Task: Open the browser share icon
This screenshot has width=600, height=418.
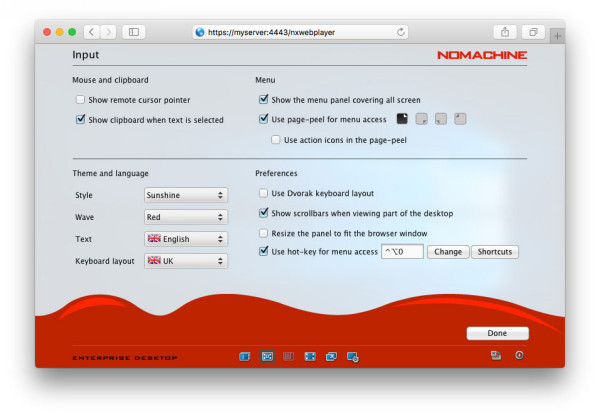Action: [x=505, y=32]
